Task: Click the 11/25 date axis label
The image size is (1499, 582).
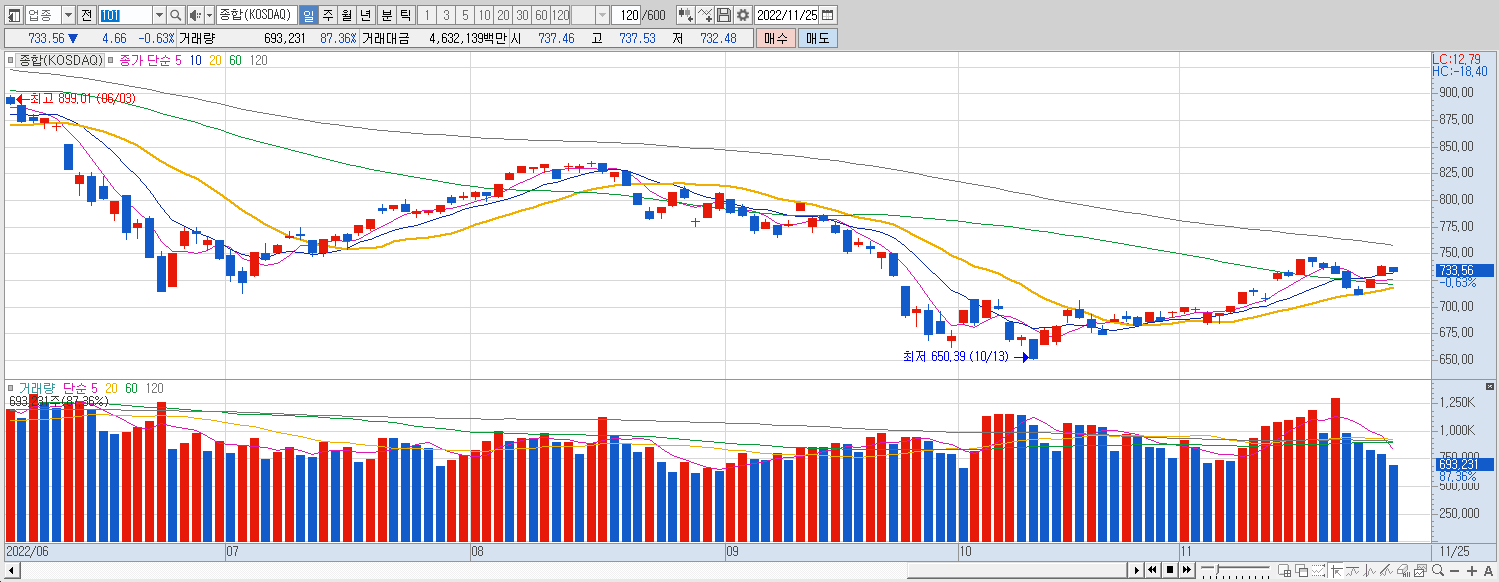Action: (x=1455, y=551)
